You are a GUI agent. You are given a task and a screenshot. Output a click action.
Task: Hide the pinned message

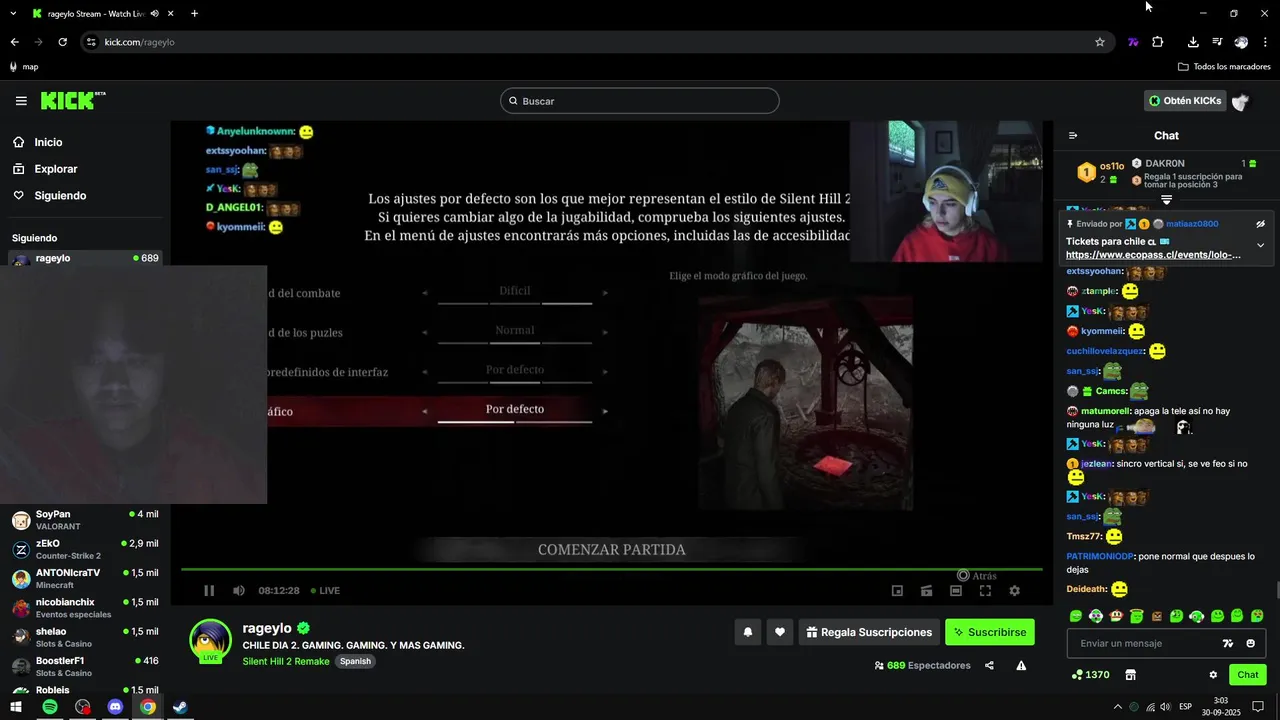1261,224
